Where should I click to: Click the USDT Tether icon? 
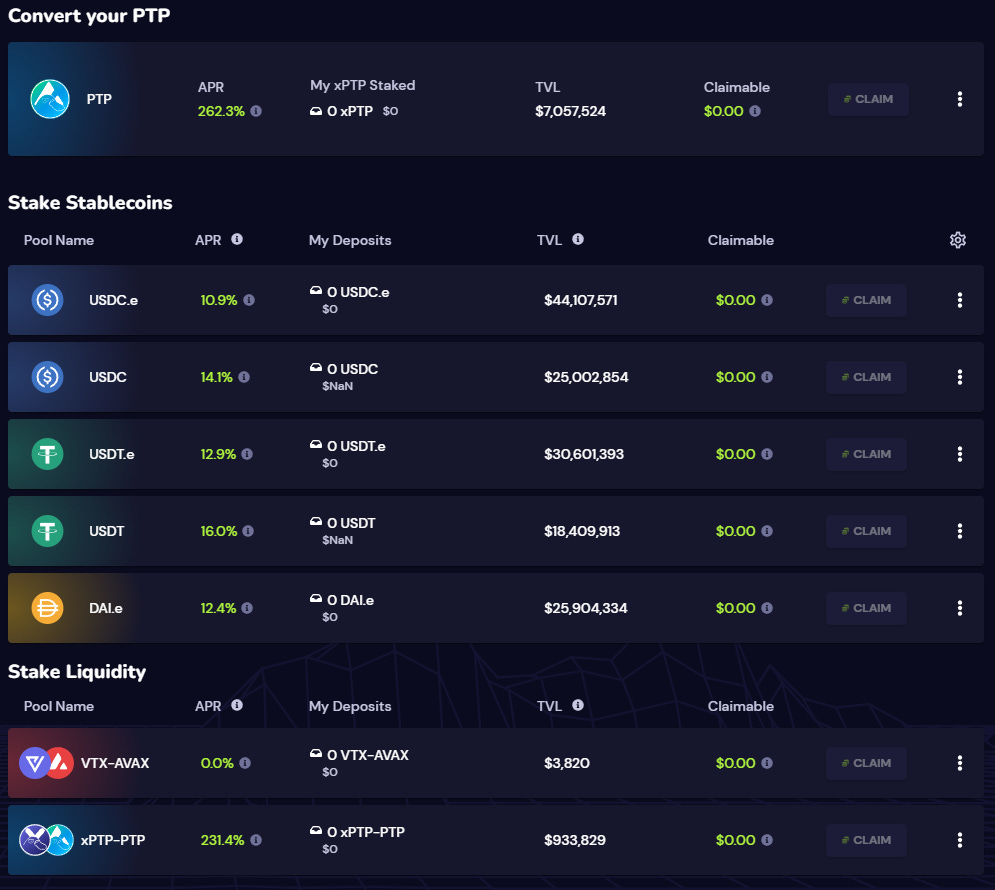(x=48, y=531)
